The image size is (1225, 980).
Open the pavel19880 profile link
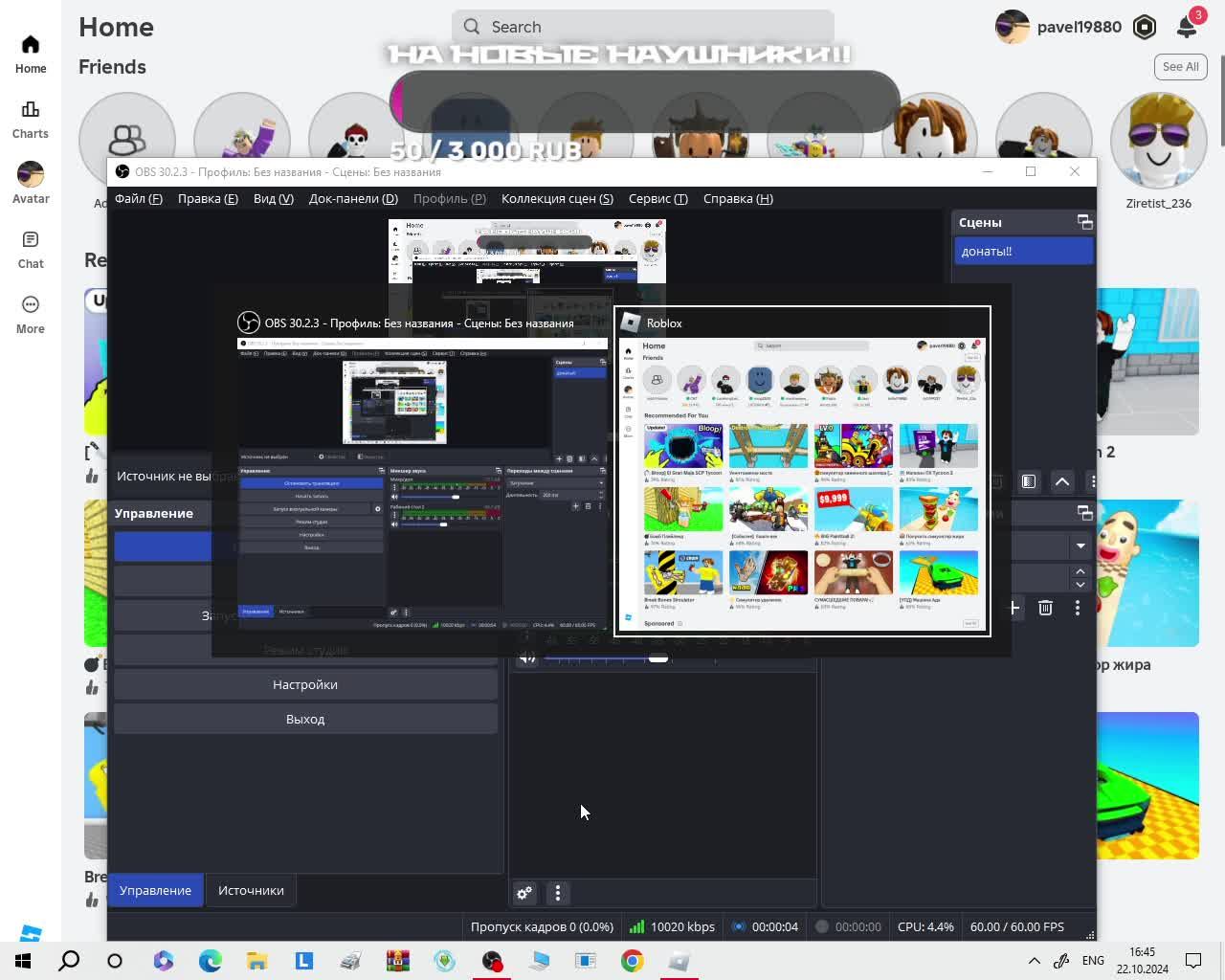1058,27
